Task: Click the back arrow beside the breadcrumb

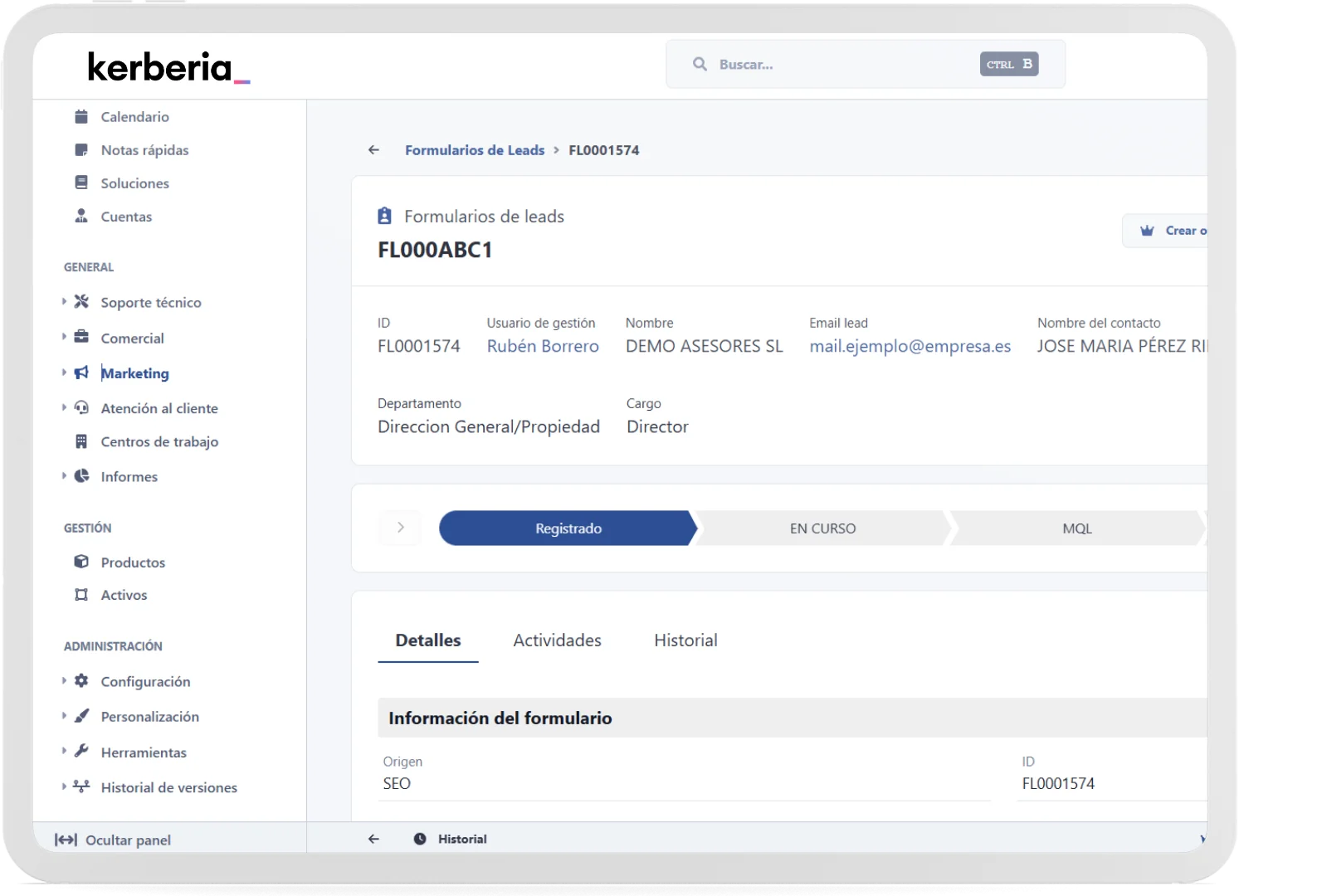Action: coord(373,150)
